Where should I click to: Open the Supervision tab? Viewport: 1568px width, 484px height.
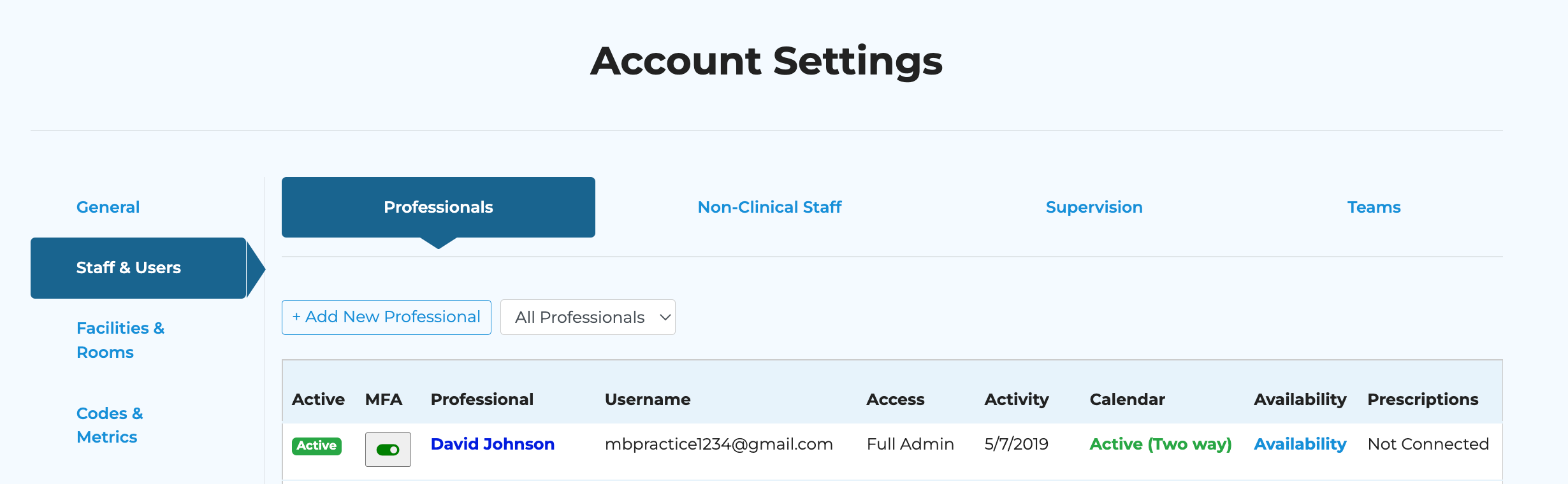(x=1094, y=207)
